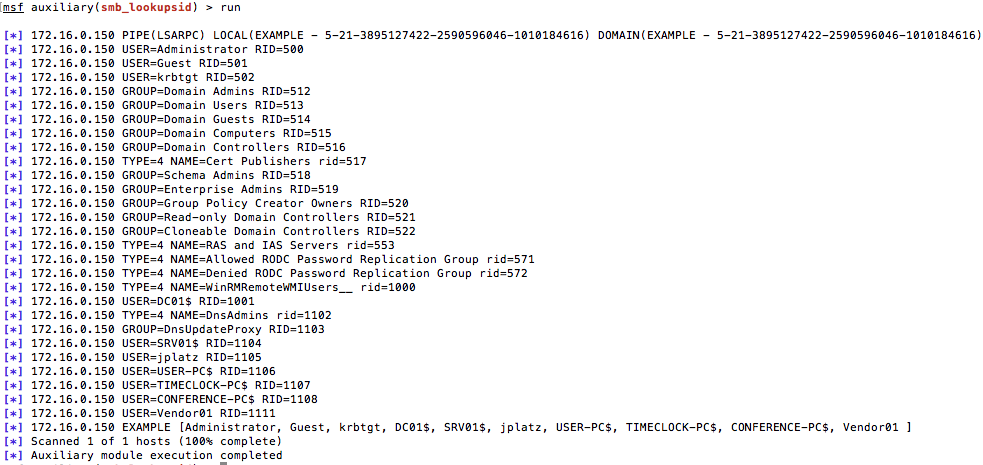Image resolution: width=983 pixels, height=465 pixels.
Task: Click the USER=Vendor01 RID=1111 line
Action: pos(174,413)
